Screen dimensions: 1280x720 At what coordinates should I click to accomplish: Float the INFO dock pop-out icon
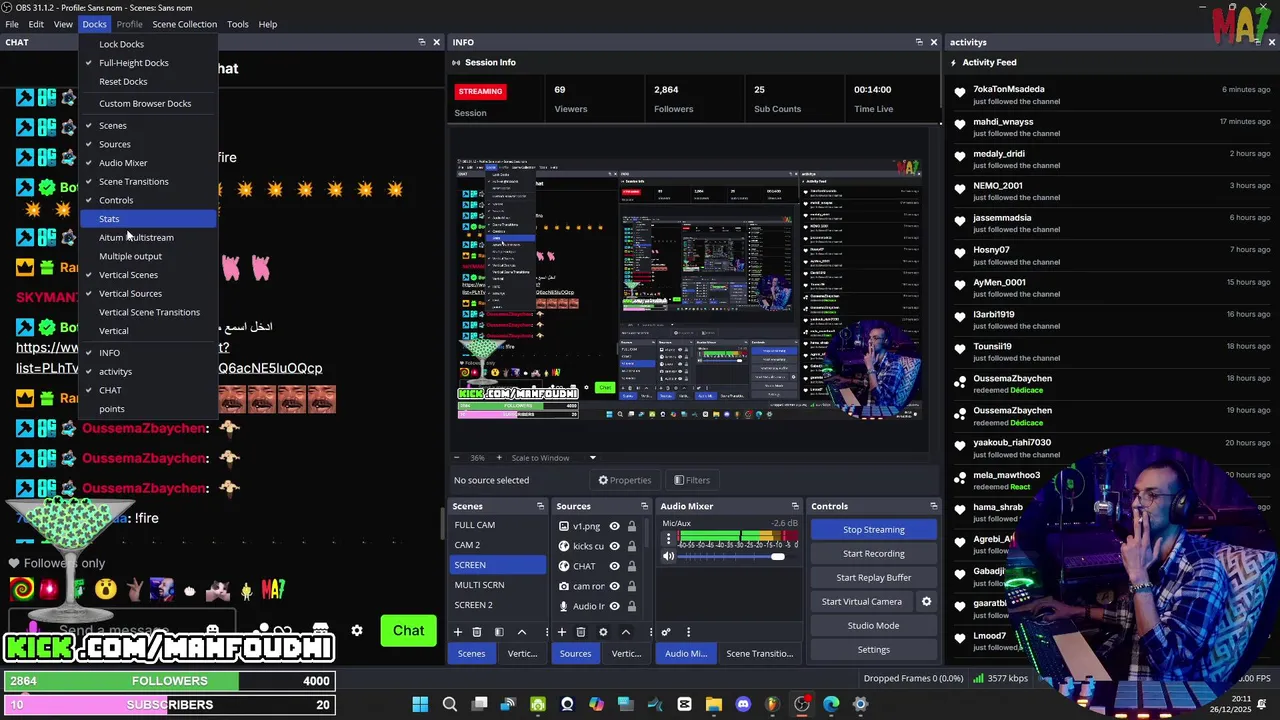click(919, 42)
